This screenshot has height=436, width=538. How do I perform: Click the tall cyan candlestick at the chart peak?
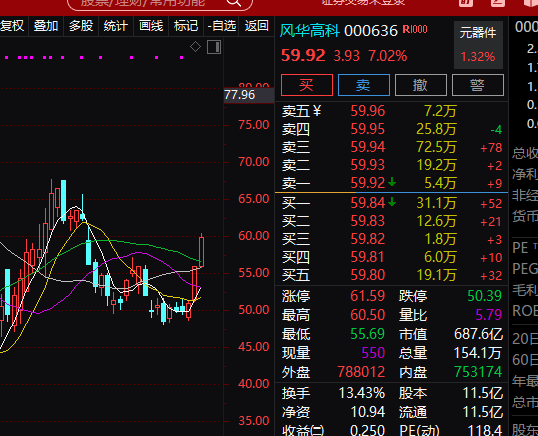pyautogui.click(x=63, y=201)
